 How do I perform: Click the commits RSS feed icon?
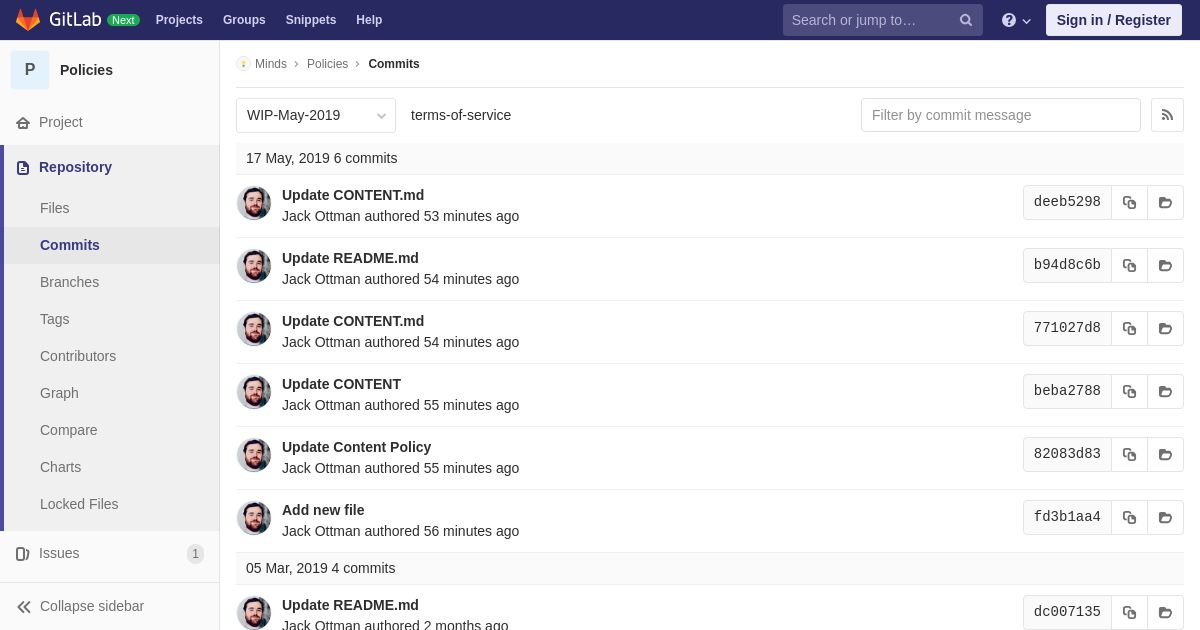[1167, 115]
